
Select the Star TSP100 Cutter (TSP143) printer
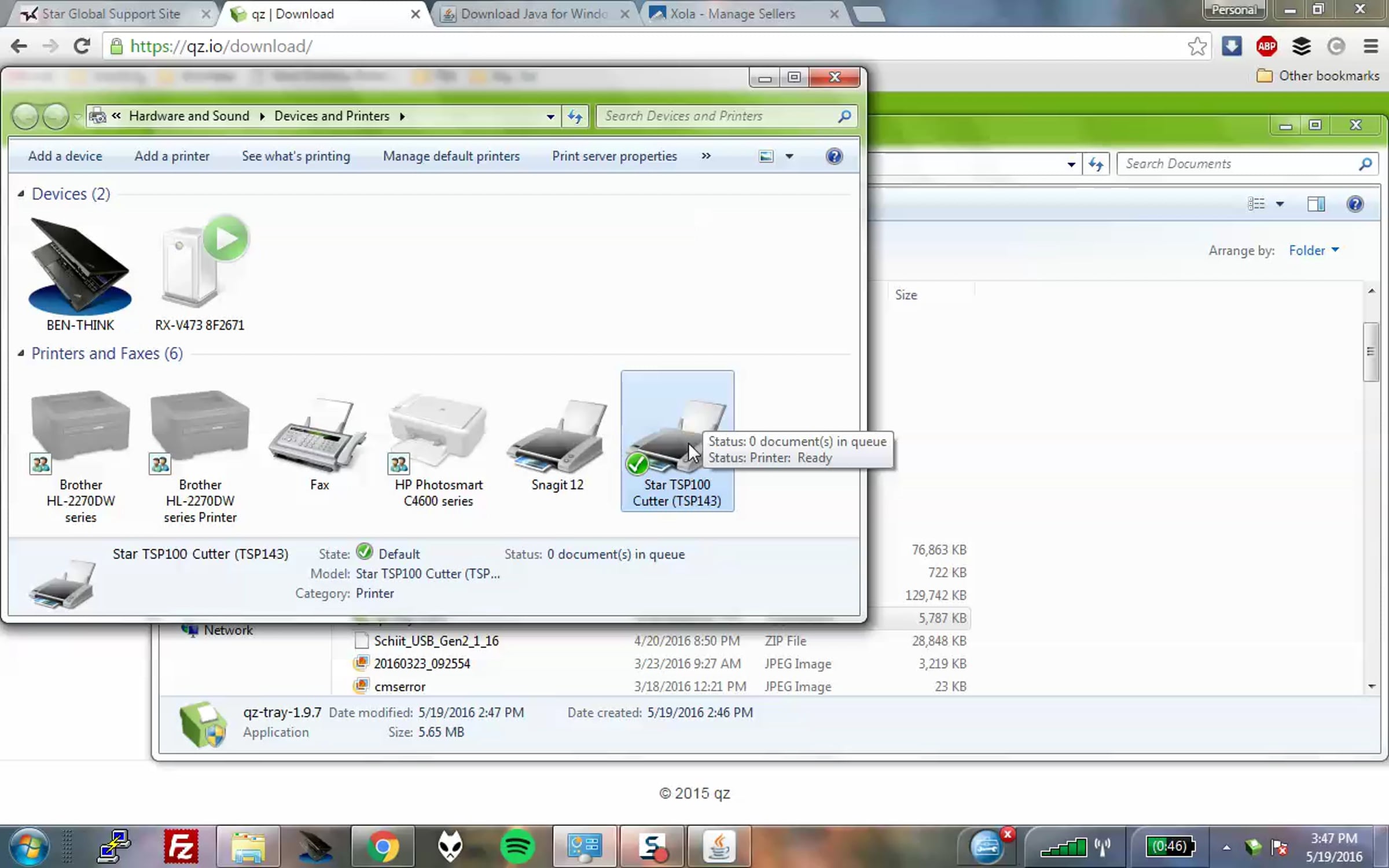click(677, 441)
